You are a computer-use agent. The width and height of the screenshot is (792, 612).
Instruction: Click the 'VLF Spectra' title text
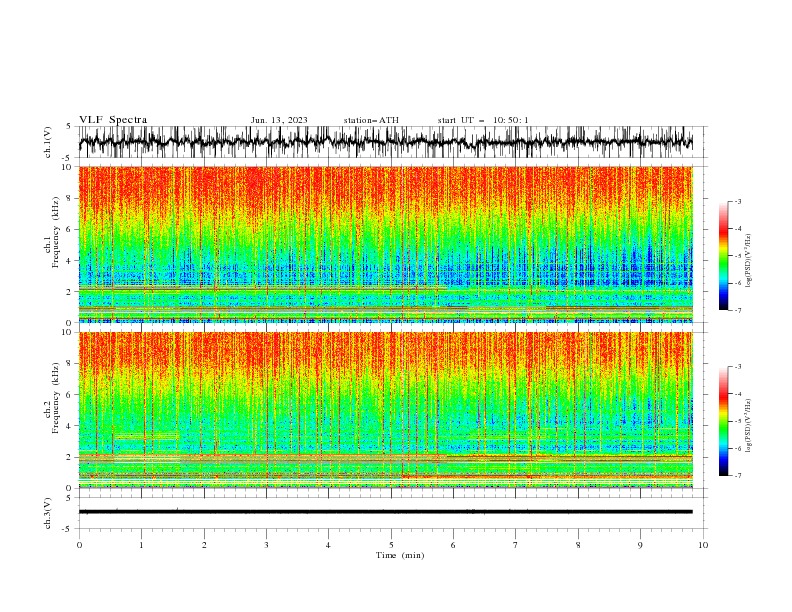pos(113,120)
